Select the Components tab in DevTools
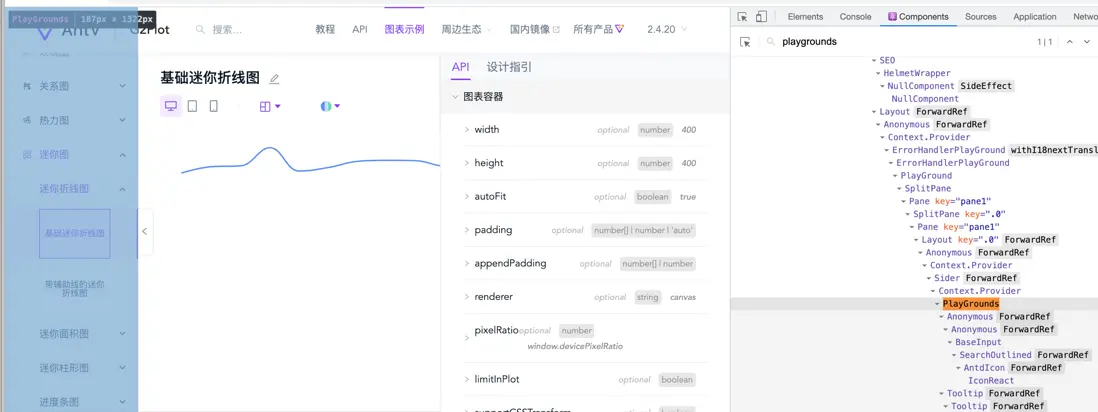Viewport: 1098px width, 412px height. tap(918, 17)
